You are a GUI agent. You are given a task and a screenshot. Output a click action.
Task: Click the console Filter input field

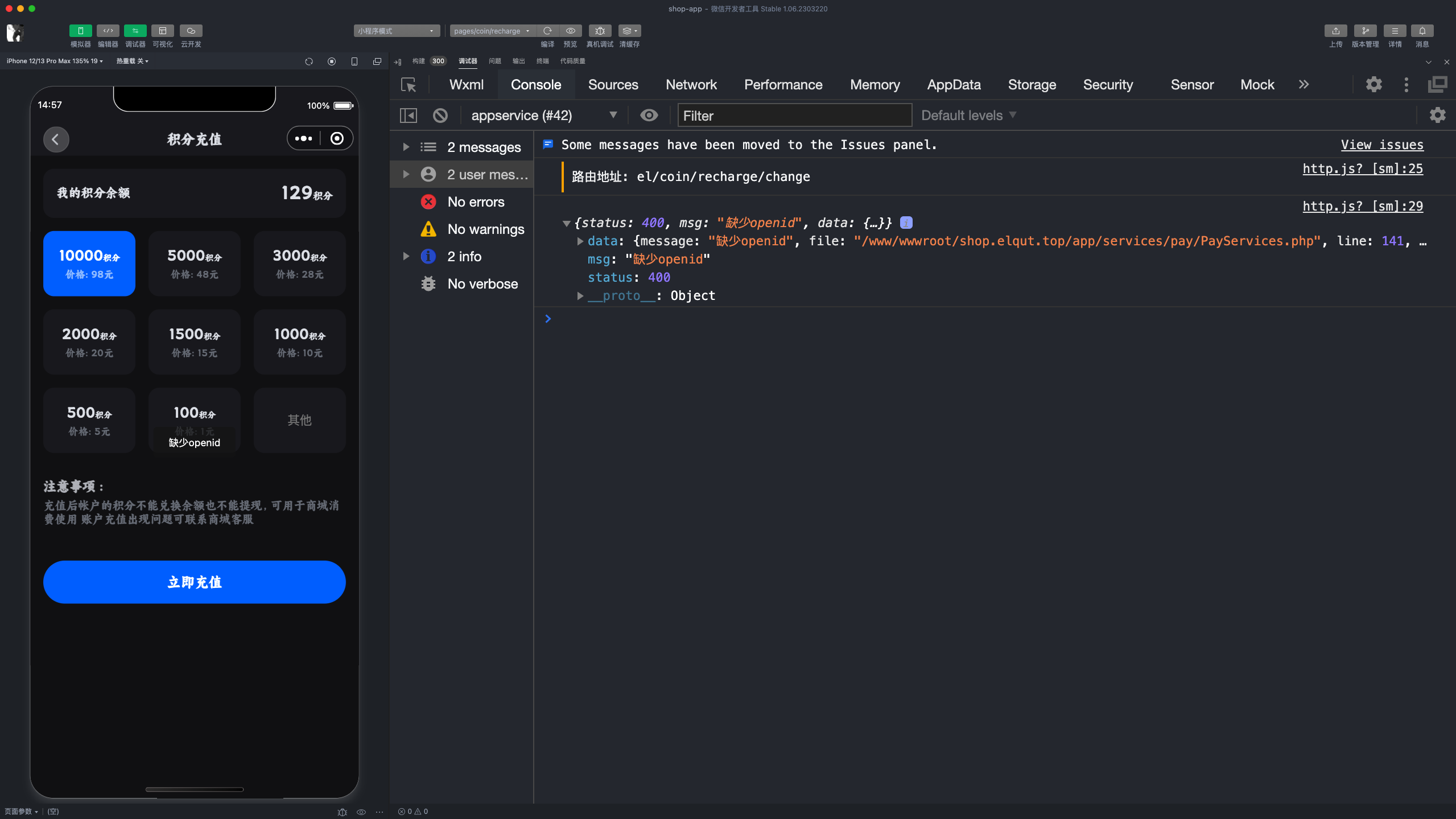coord(794,116)
